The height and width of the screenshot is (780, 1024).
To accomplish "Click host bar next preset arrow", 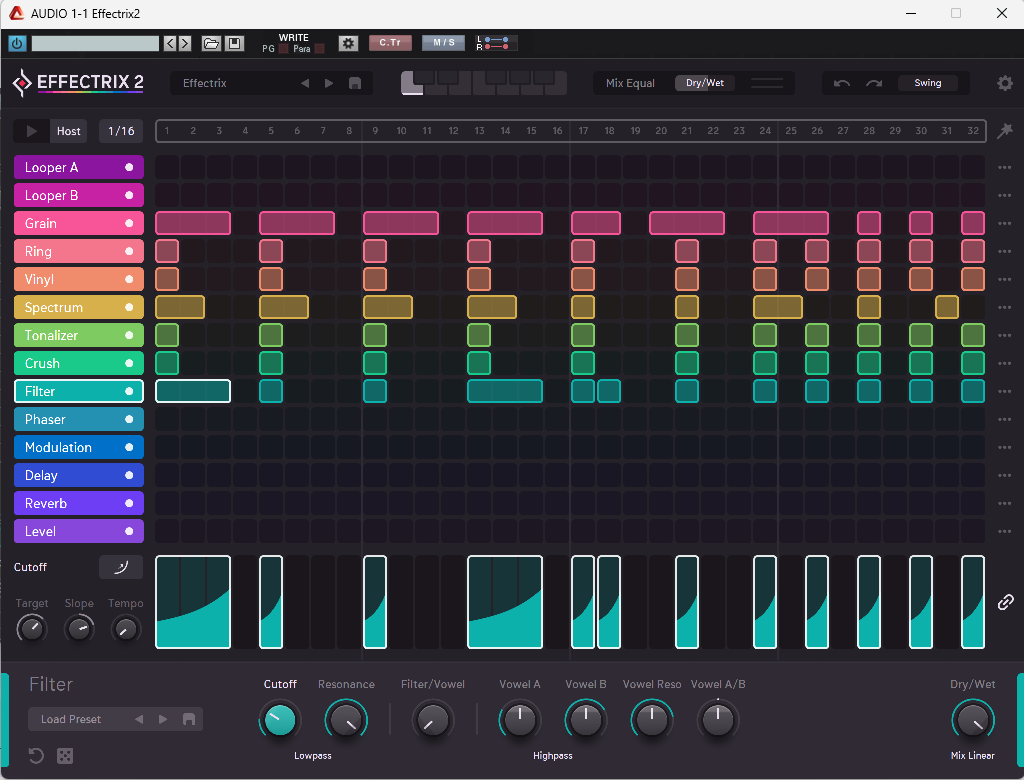I will [185, 44].
